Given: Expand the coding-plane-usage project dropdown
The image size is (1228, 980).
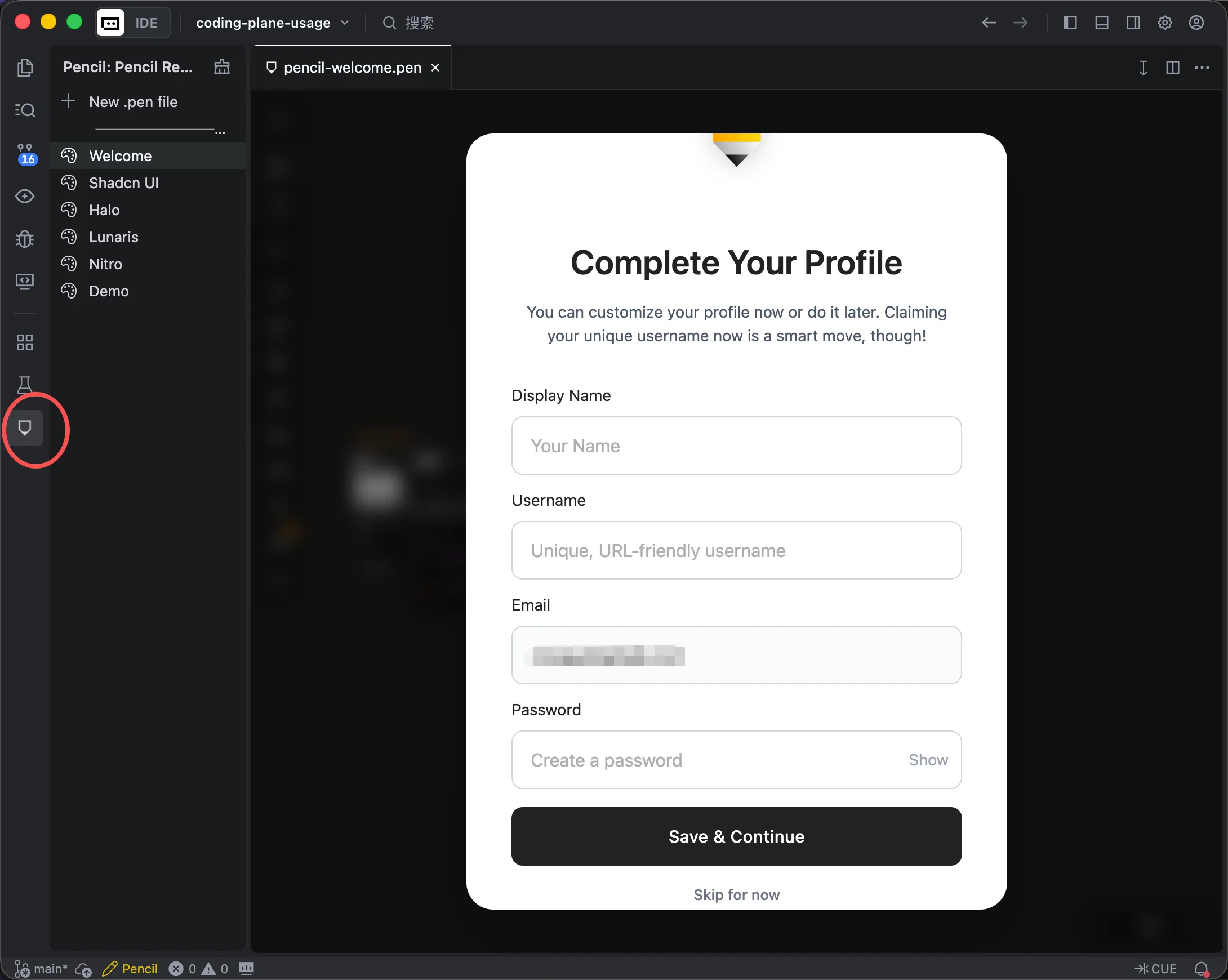Looking at the screenshot, I should pyautogui.click(x=272, y=23).
